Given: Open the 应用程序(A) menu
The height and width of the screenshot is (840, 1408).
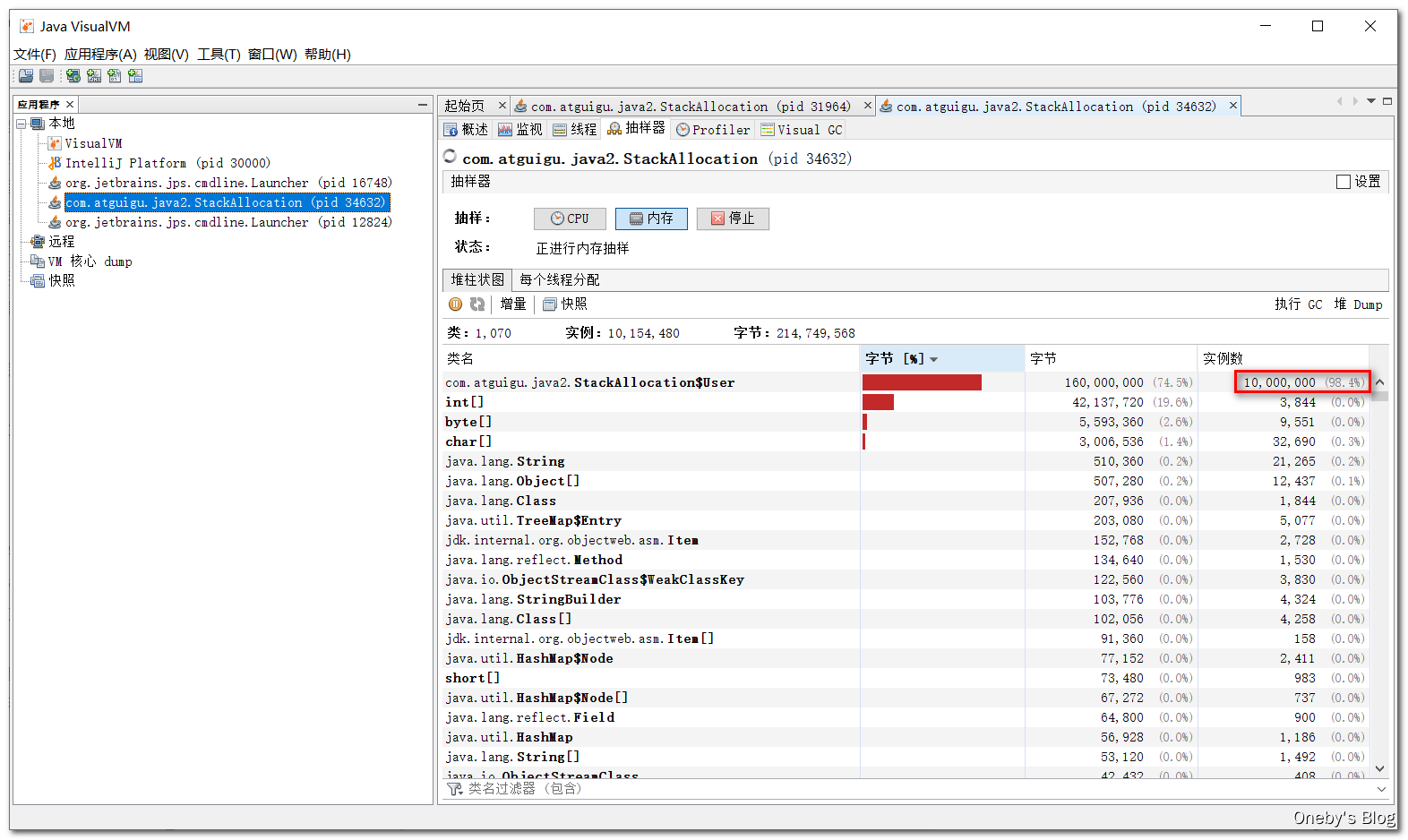Looking at the screenshot, I should click(100, 55).
